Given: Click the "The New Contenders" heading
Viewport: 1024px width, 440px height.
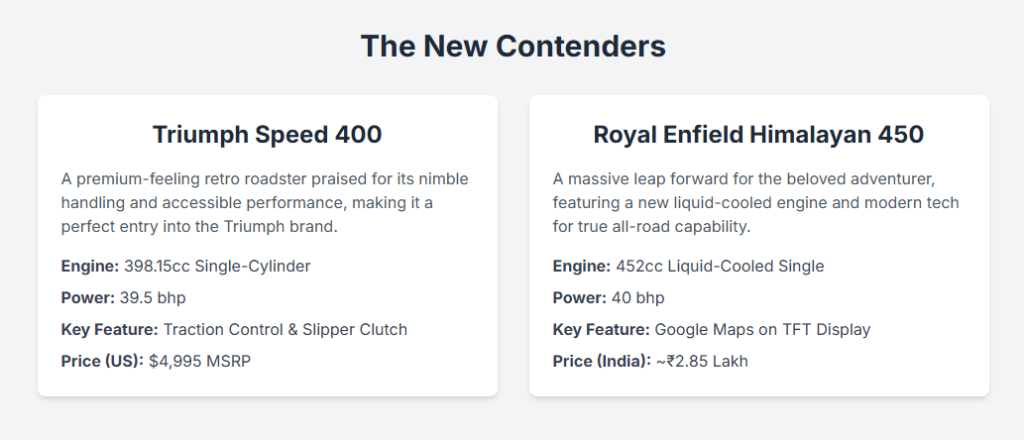Looking at the screenshot, I should click(512, 46).
